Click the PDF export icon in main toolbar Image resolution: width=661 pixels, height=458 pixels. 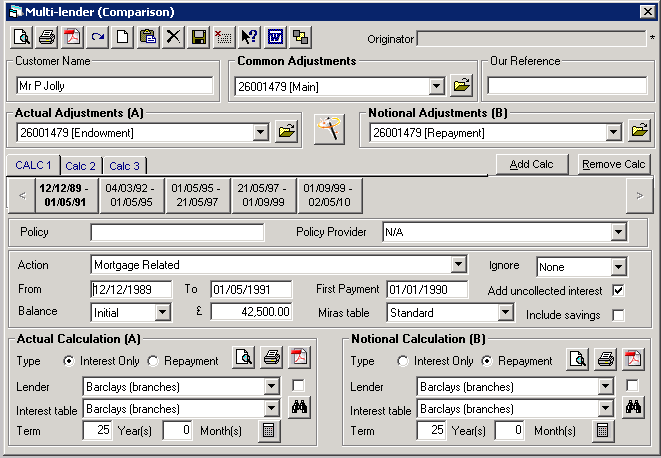(x=72, y=37)
